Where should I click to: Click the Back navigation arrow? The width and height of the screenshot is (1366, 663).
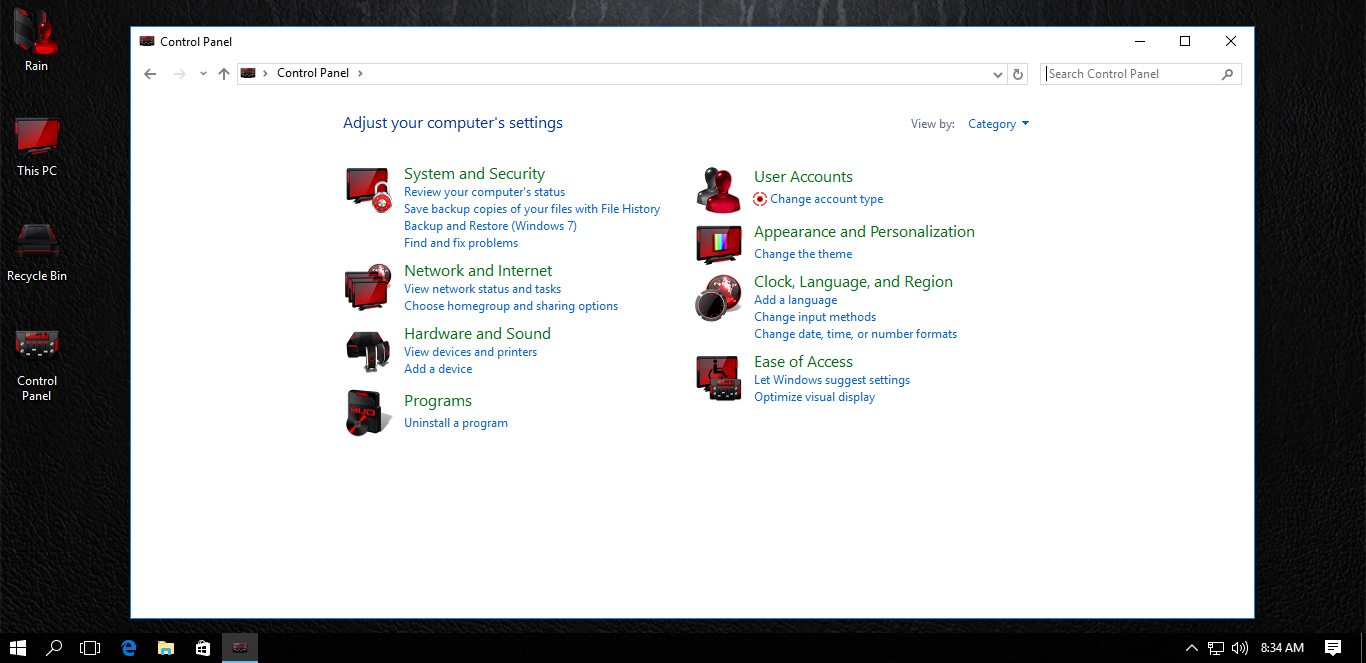150,74
